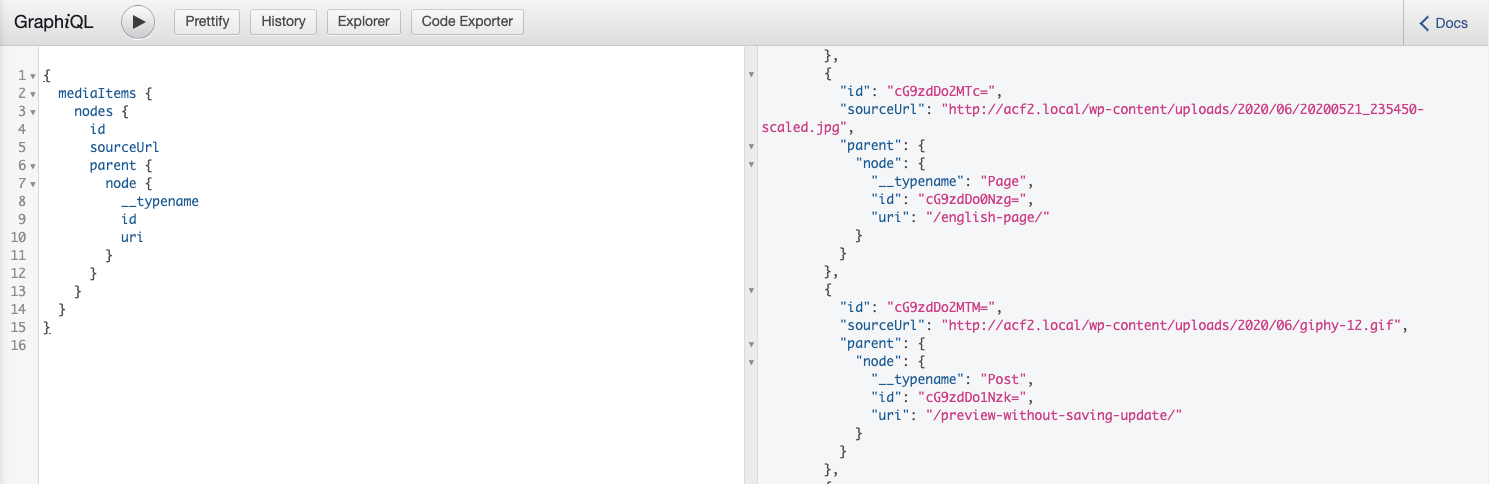Viewport: 1489px width, 484px height.
Task: Collapse result node block containing Post typename
Action: click(751, 362)
